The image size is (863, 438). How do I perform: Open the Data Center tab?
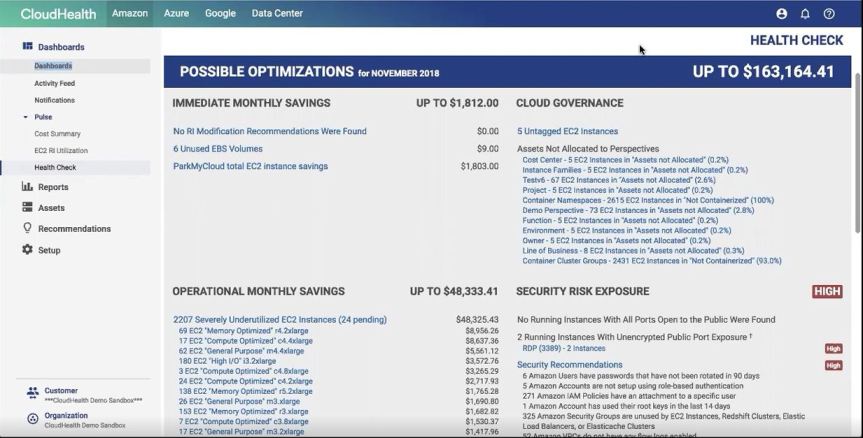click(278, 14)
